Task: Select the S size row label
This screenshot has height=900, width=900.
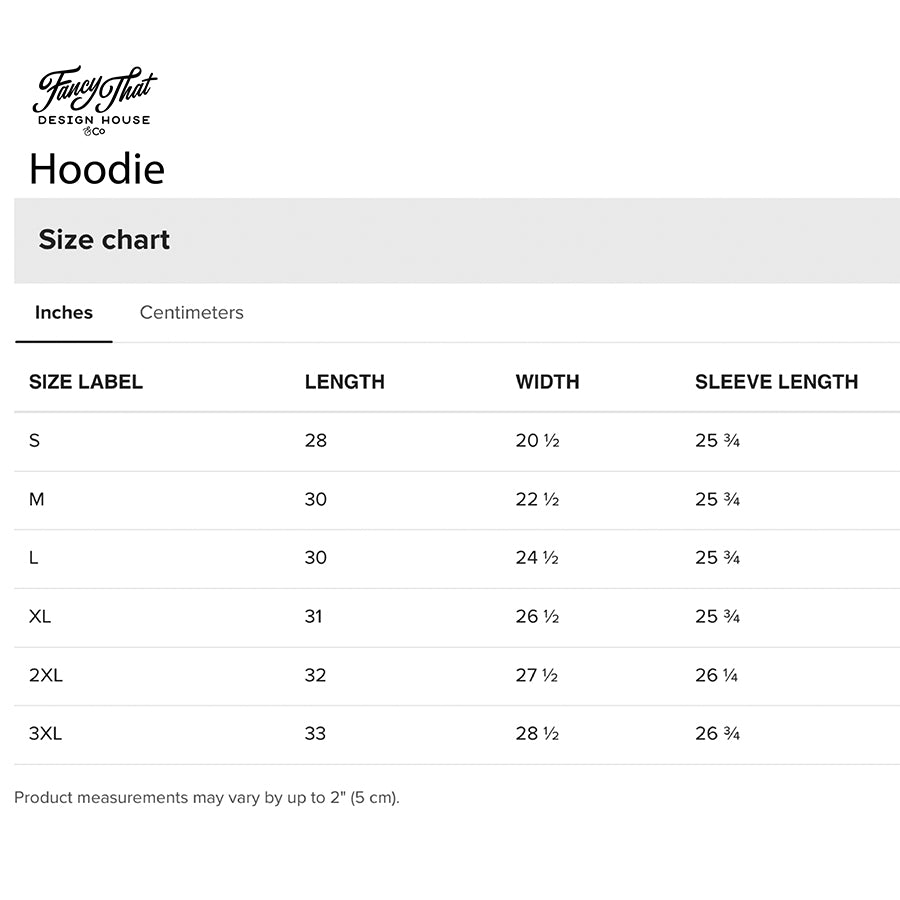Action: 35,441
